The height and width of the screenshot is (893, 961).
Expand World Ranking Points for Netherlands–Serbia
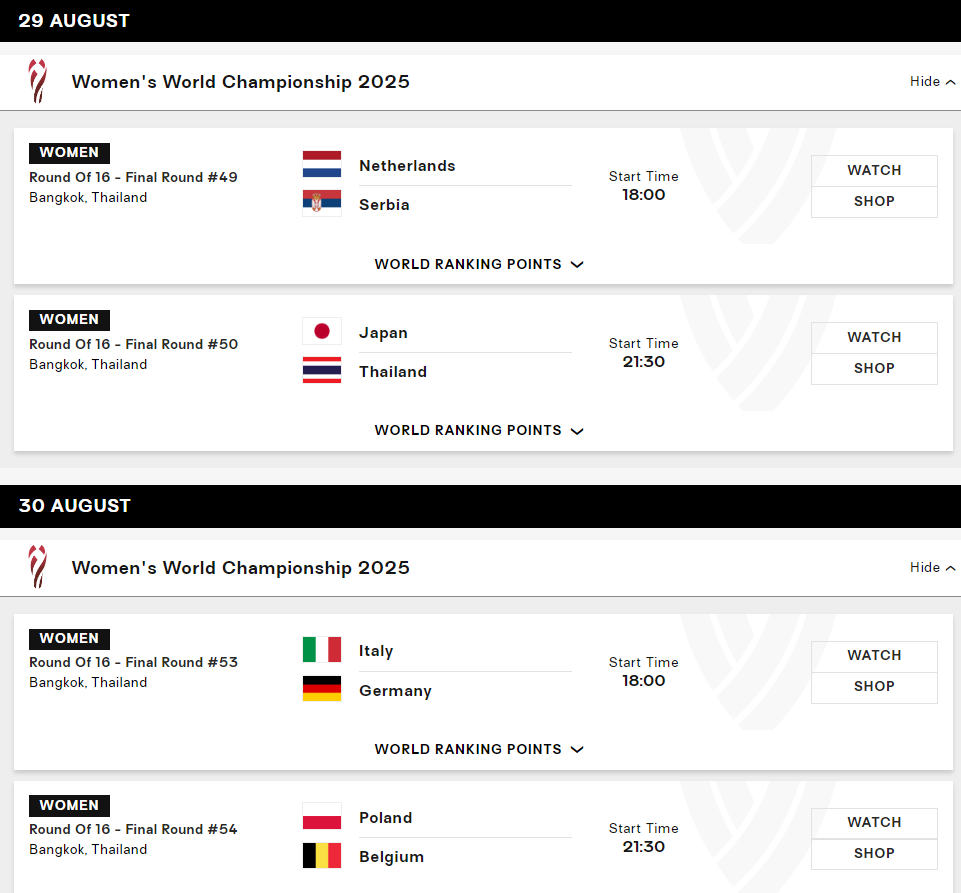click(479, 264)
